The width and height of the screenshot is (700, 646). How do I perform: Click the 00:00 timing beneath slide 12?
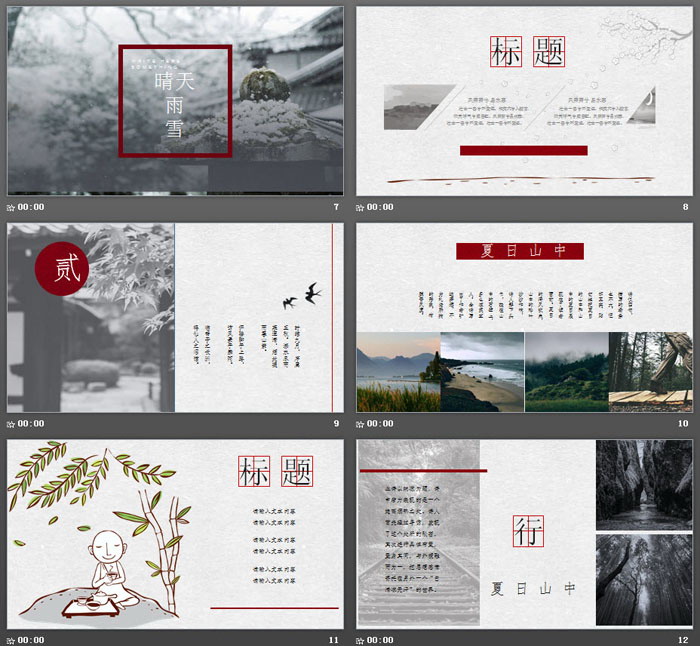[381, 640]
